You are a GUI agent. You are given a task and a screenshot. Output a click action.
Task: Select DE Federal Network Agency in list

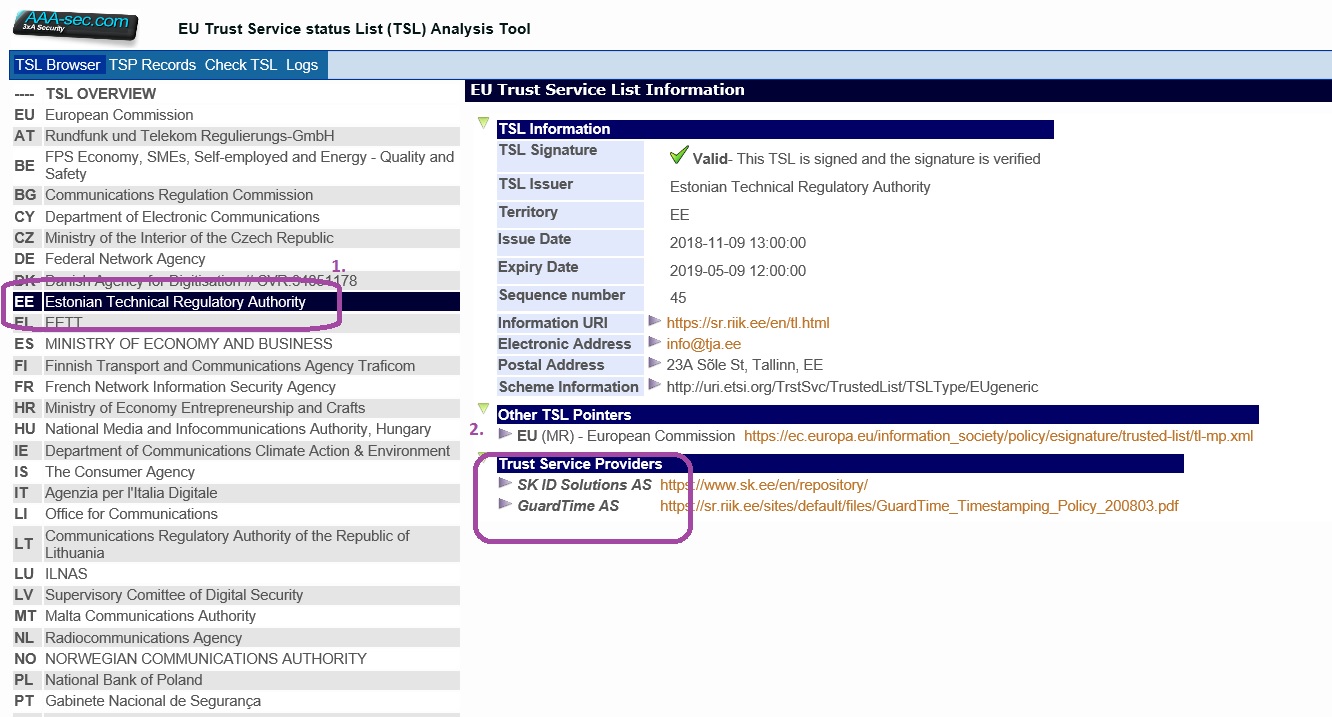coord(125,259)
